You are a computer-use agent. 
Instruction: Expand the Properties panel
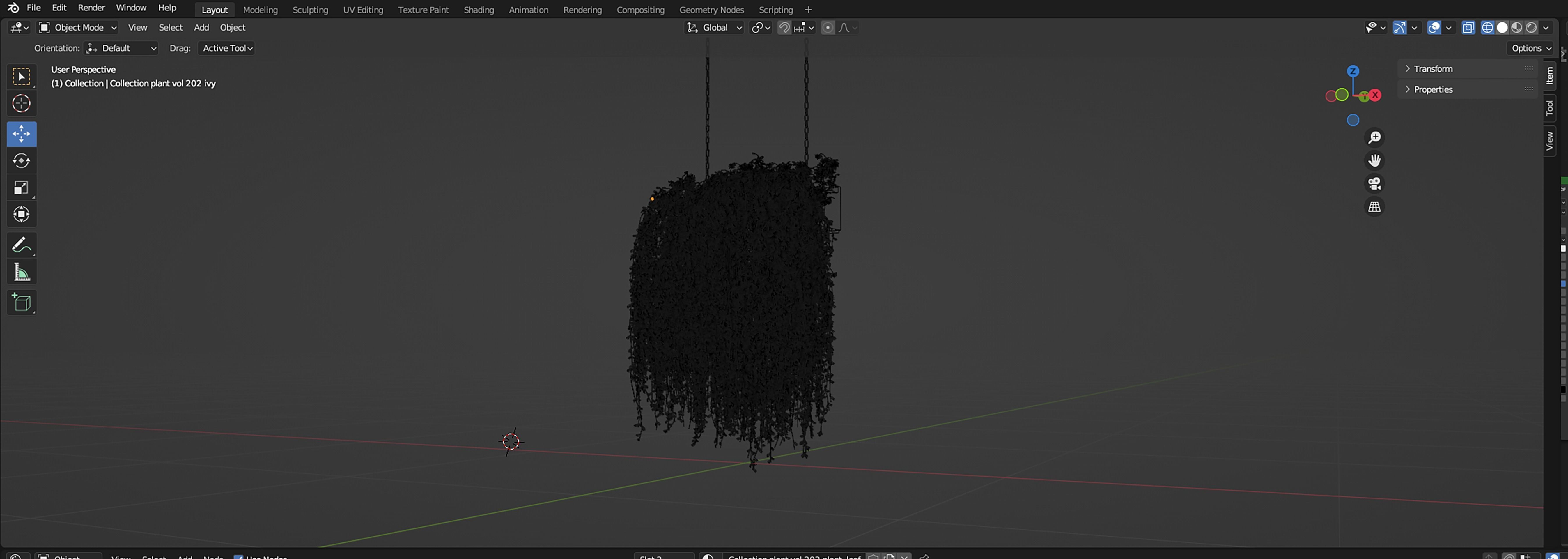[1468, 89]
